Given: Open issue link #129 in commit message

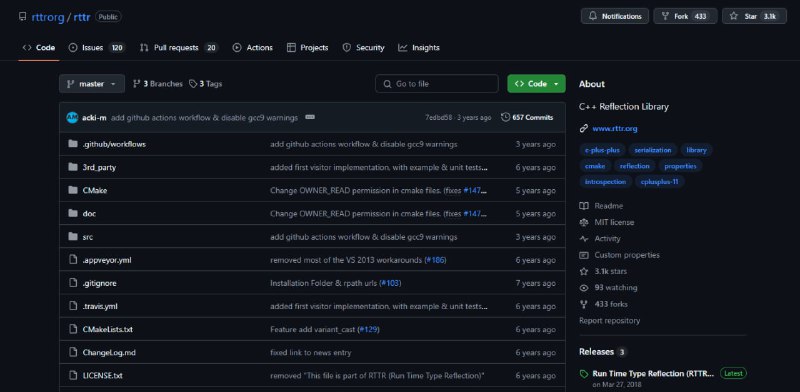Looking at the screenshot, I should (368, 330).
